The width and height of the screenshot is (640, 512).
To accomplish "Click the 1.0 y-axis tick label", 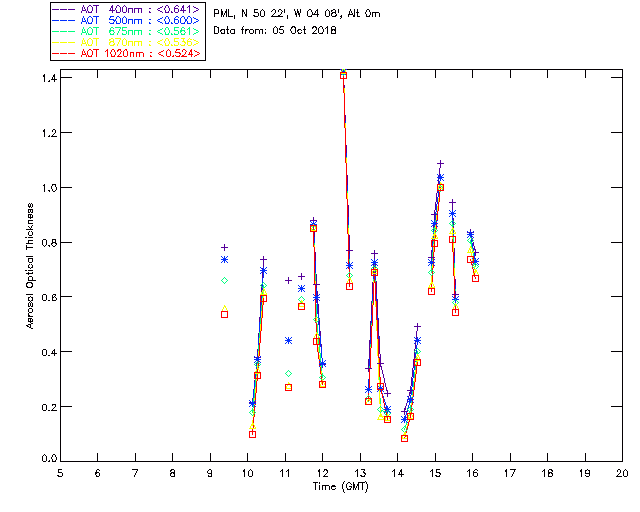I will (49, 187).
